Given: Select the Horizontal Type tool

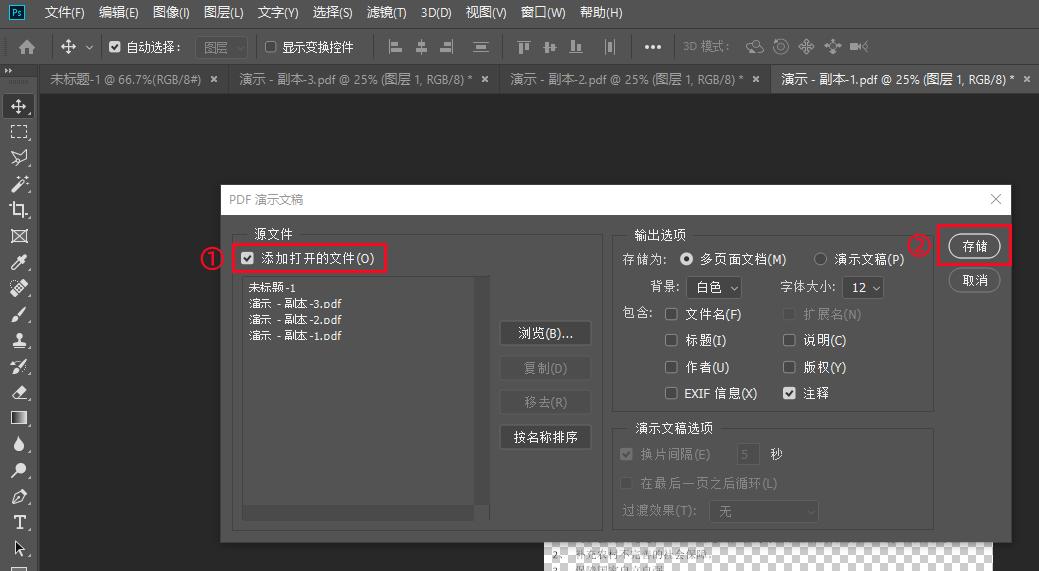Looking at the screenshot, I should click(x=19, y=522).
